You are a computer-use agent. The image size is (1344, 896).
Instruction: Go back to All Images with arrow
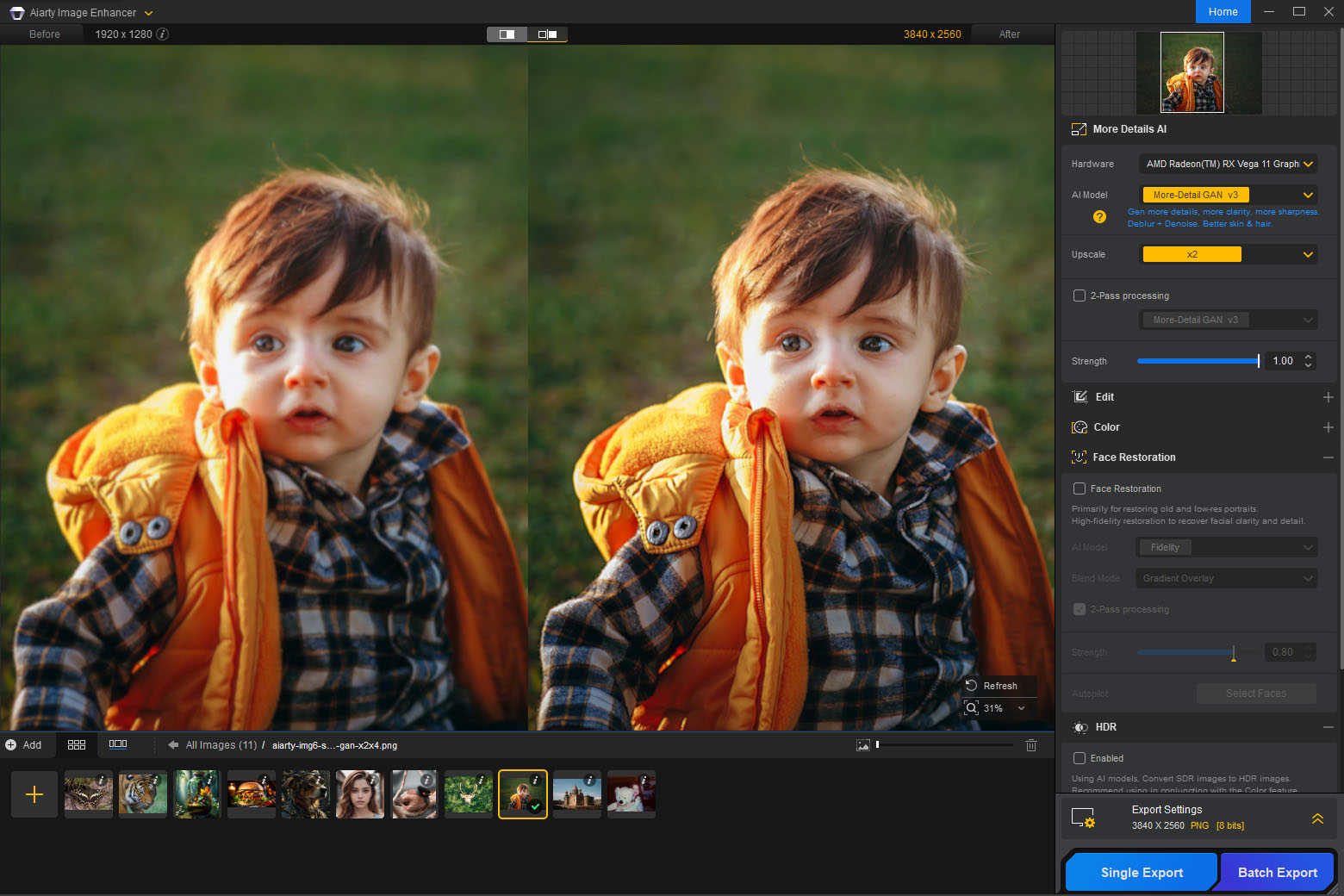(173, 745)
